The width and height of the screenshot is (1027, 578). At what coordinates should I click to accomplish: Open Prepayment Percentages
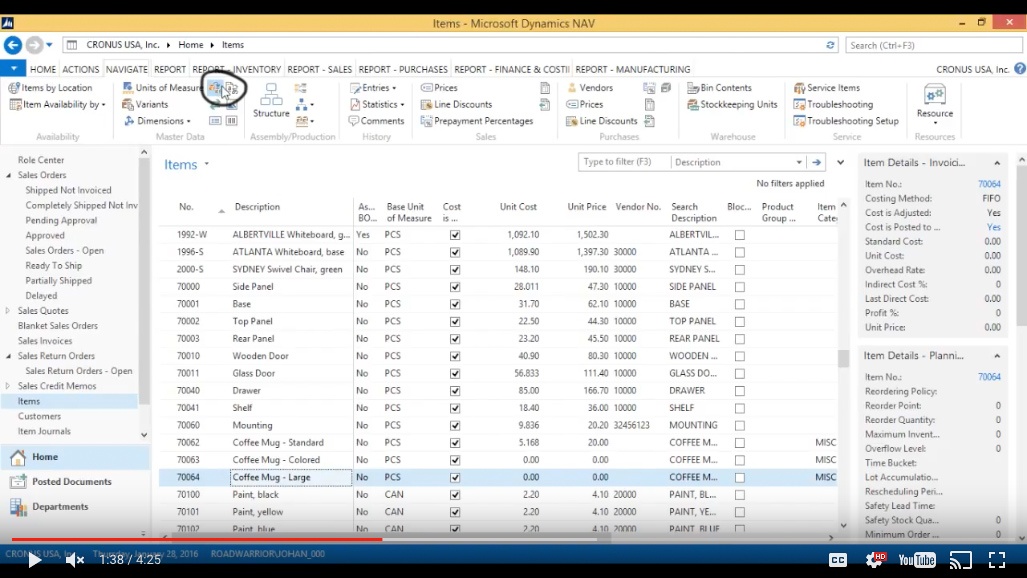[477, 121]
